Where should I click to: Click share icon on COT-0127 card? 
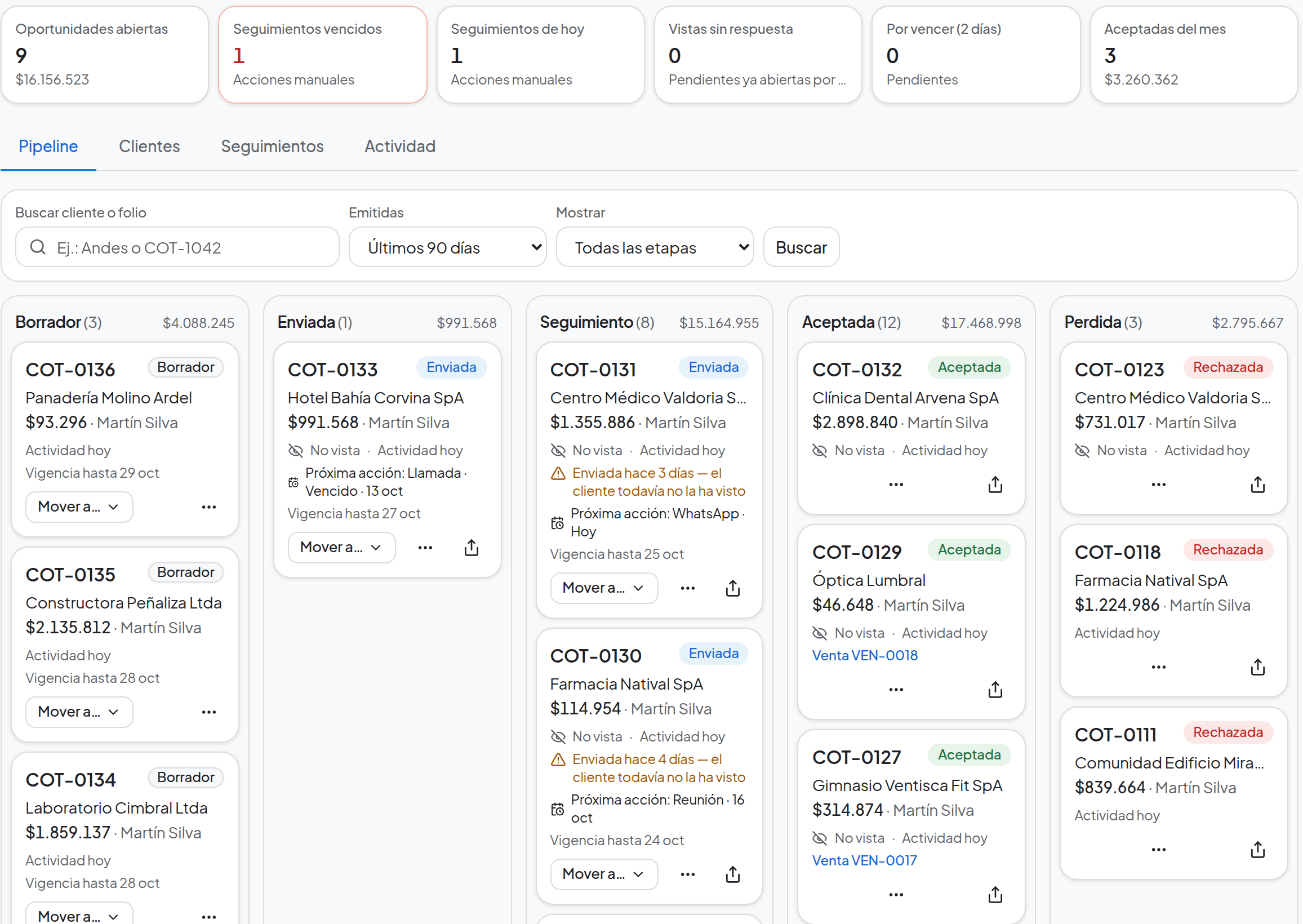tap(995, 894)
